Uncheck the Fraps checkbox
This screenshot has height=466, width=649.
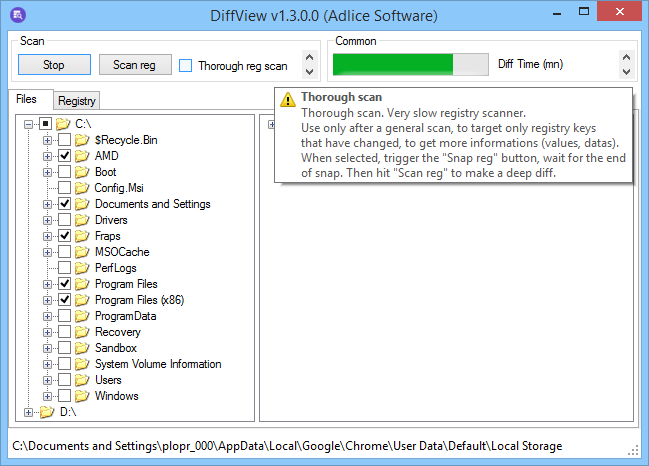click(65, 235)
